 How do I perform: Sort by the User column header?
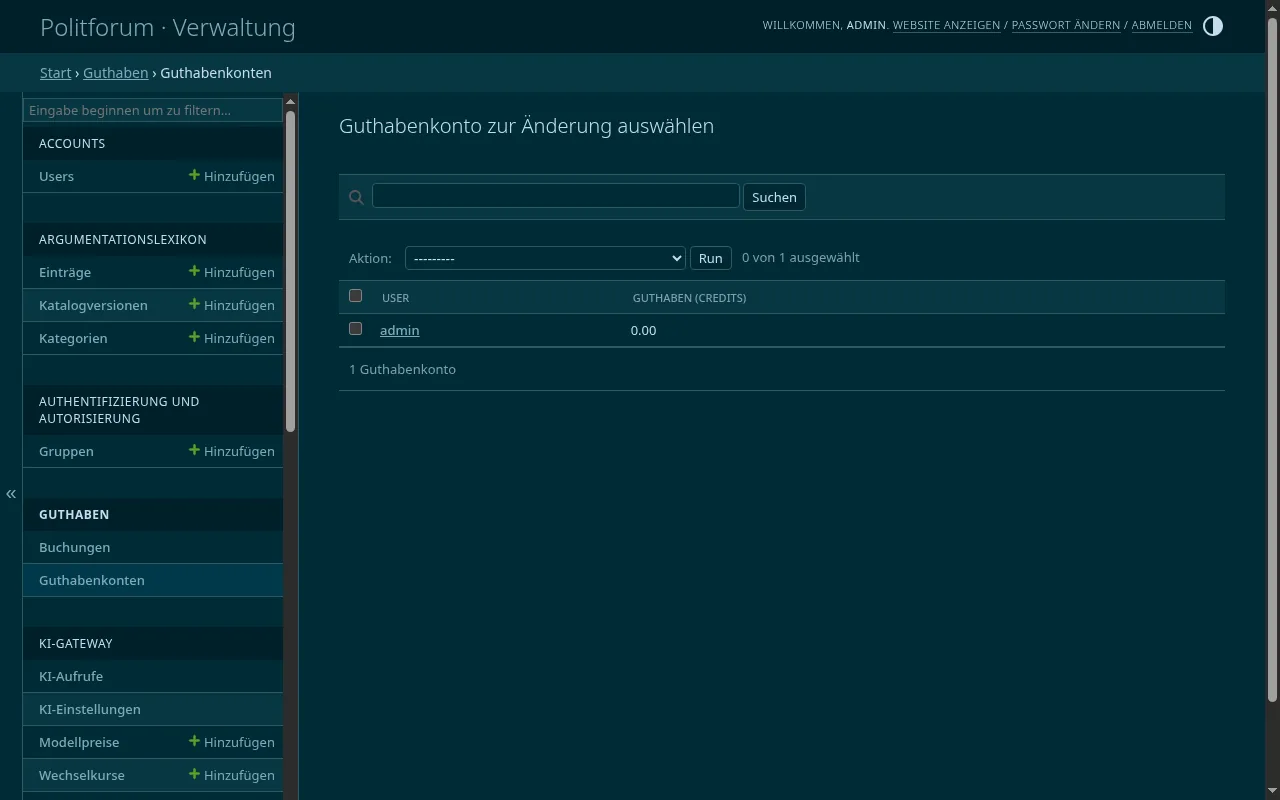(396, 298)
